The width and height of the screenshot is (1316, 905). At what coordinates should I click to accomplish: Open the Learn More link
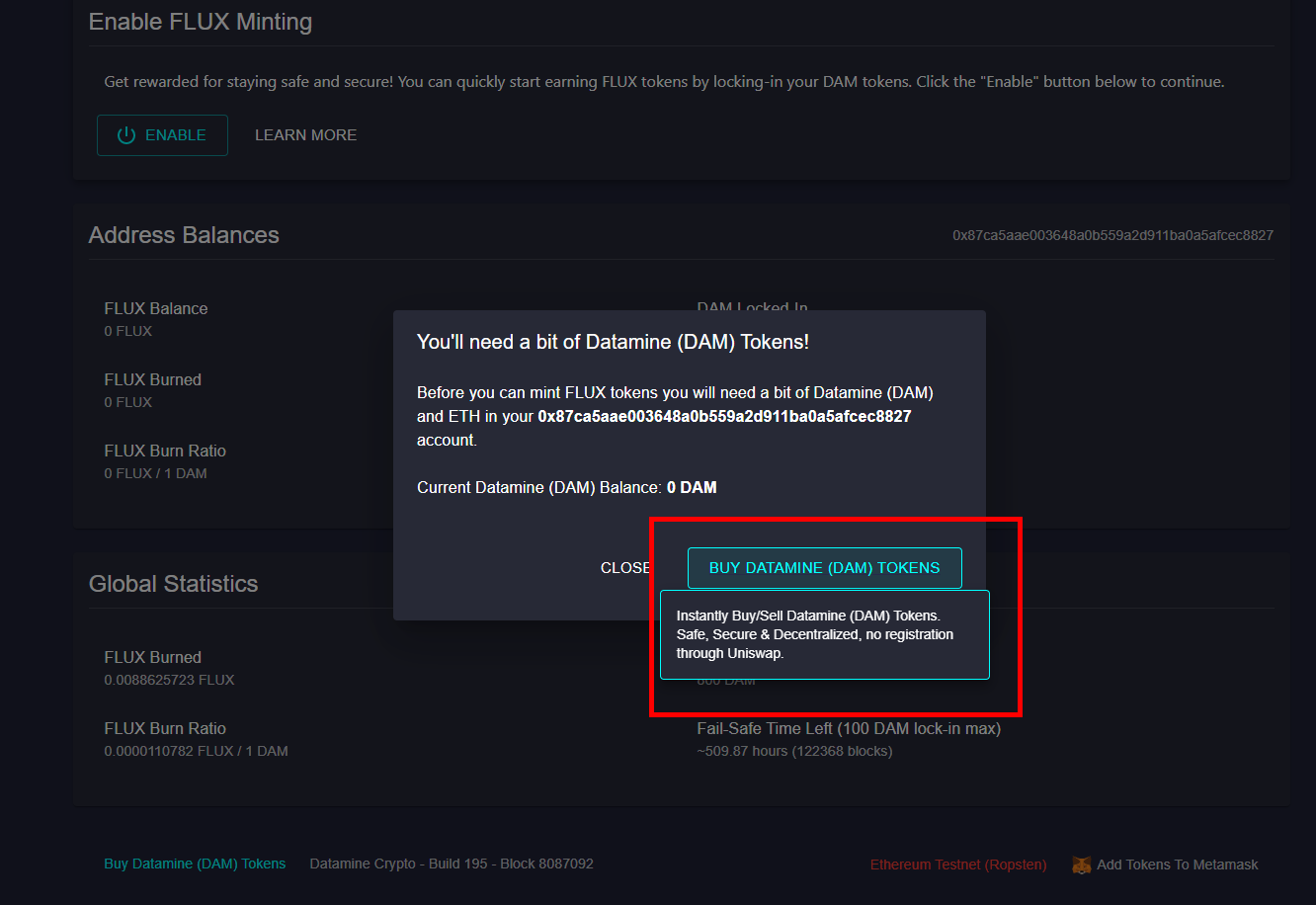click(x=305, y=135)
